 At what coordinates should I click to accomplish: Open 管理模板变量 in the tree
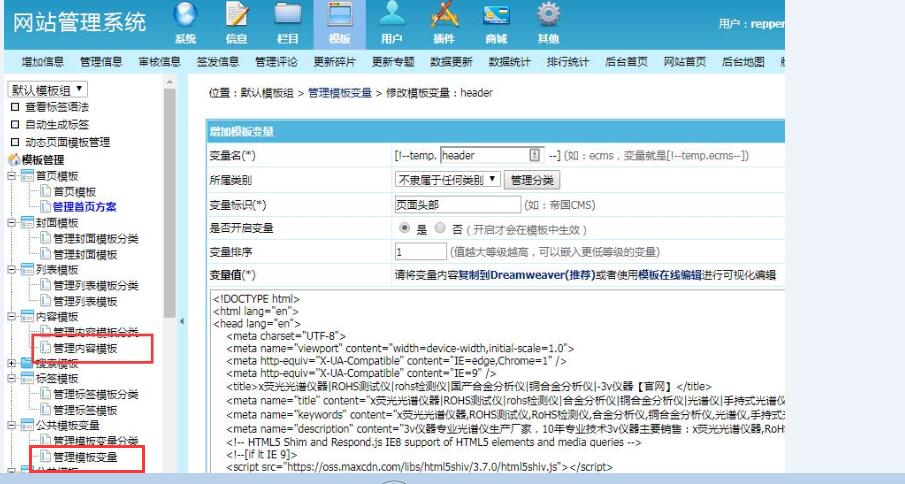tap(85, 457)
